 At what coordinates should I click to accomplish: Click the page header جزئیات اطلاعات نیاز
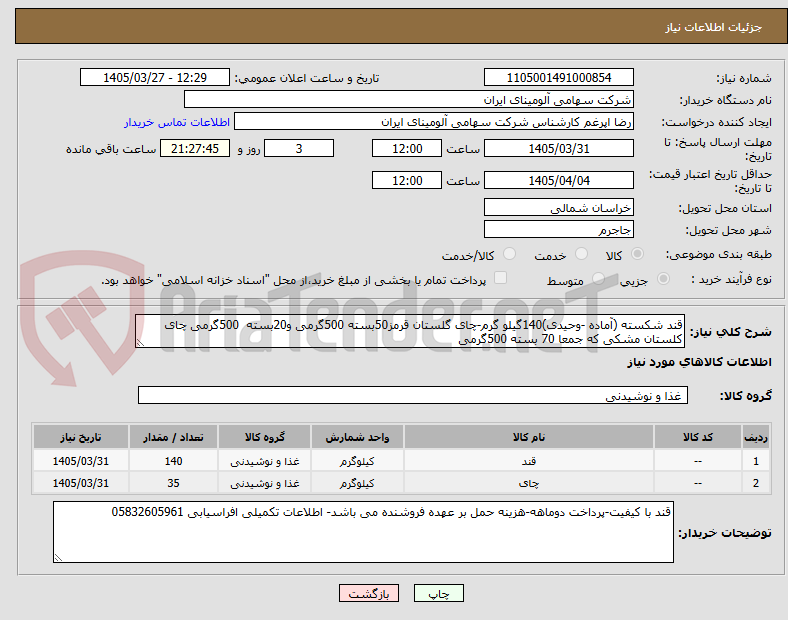pyautogui.click(x=714, y=27)
